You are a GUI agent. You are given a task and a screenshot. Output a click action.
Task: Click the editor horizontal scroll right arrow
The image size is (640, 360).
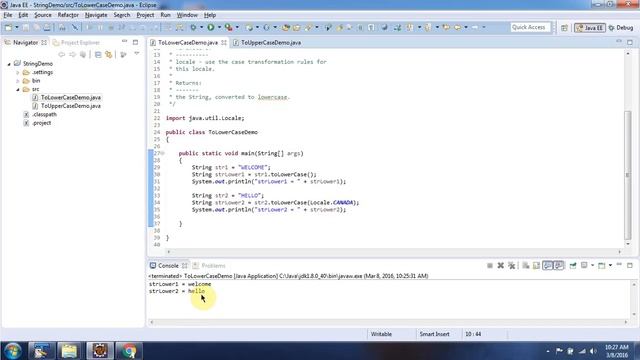pyautogui.click(x=619, y=252)
